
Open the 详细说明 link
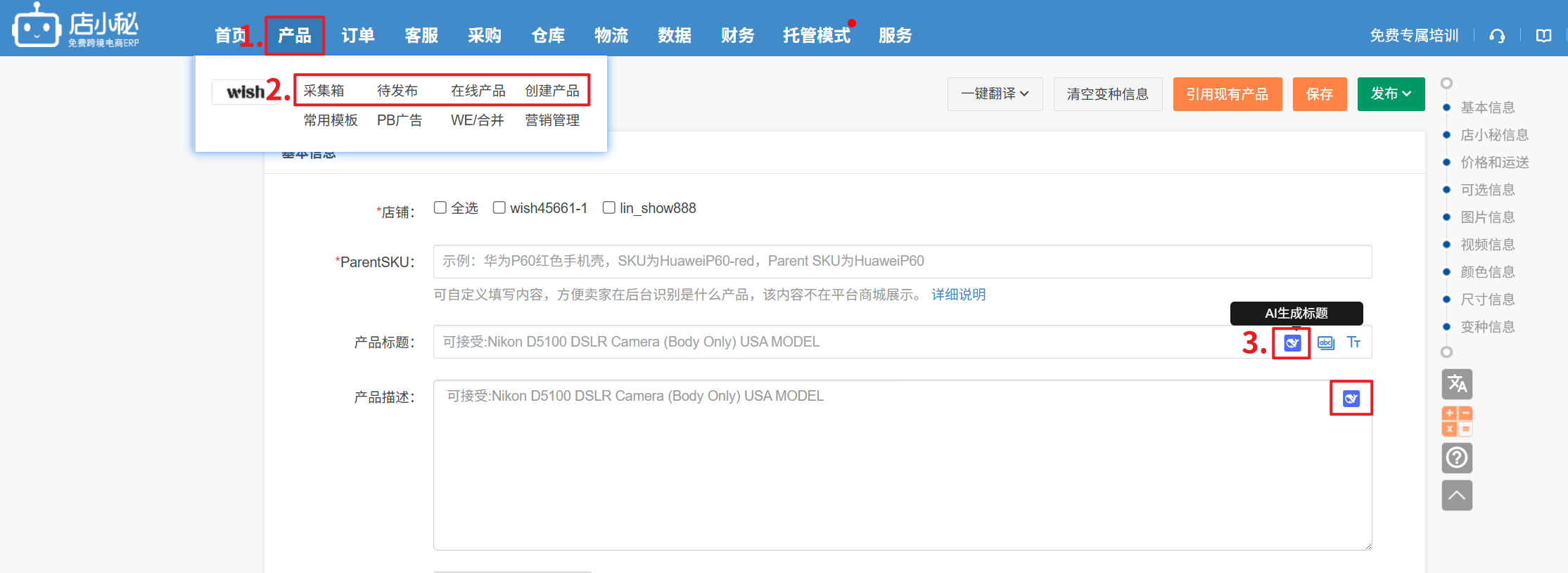point(958,295)
